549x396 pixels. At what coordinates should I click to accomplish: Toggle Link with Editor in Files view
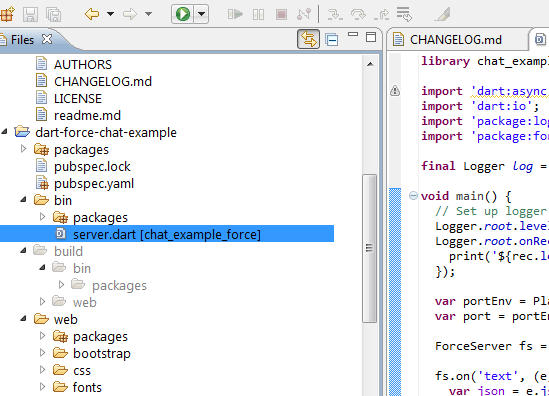pyautogui.click(x=308, y=39)
